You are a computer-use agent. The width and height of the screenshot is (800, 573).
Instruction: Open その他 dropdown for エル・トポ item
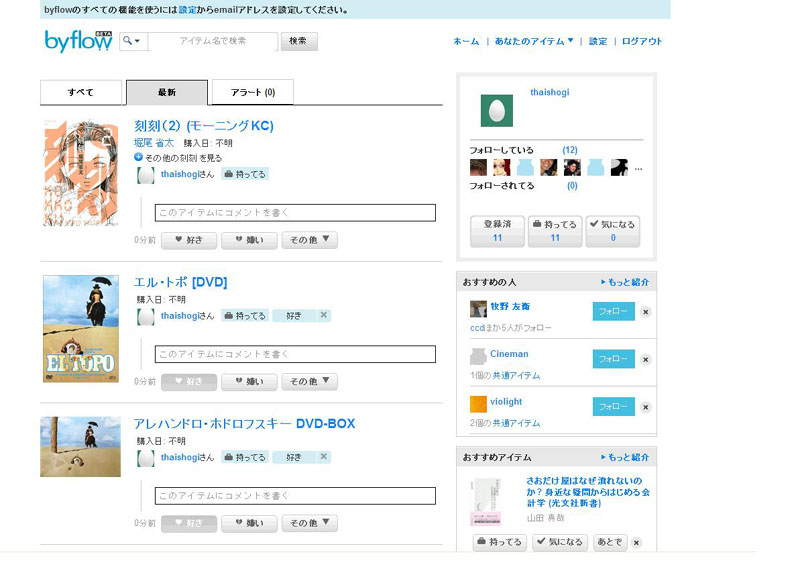point(310,382)
